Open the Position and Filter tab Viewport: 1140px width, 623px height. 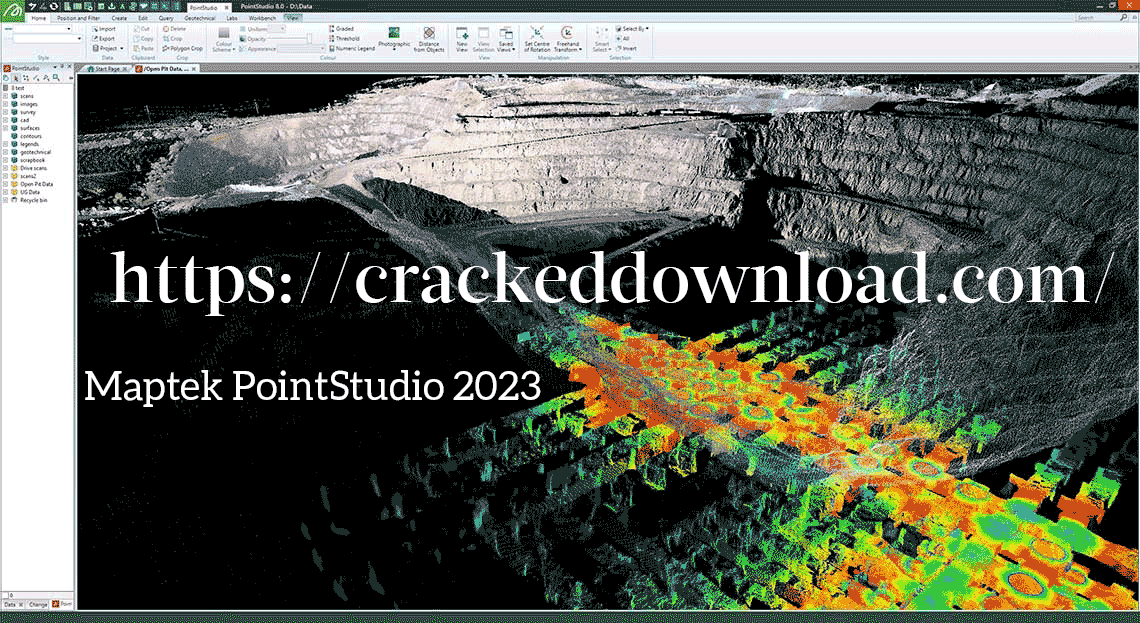pyautogui.click(x=79, y=16)
